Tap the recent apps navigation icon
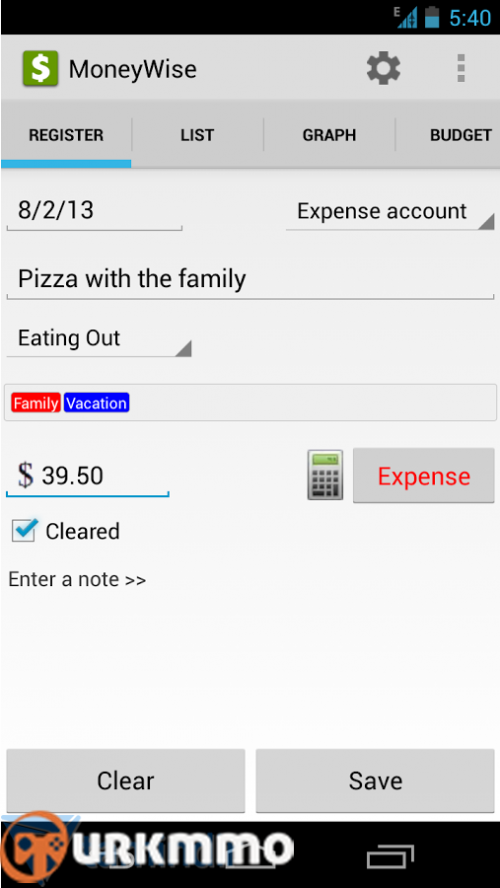This screenshot has height=888, width=500. pyautogui.click(x=390, y=857)
